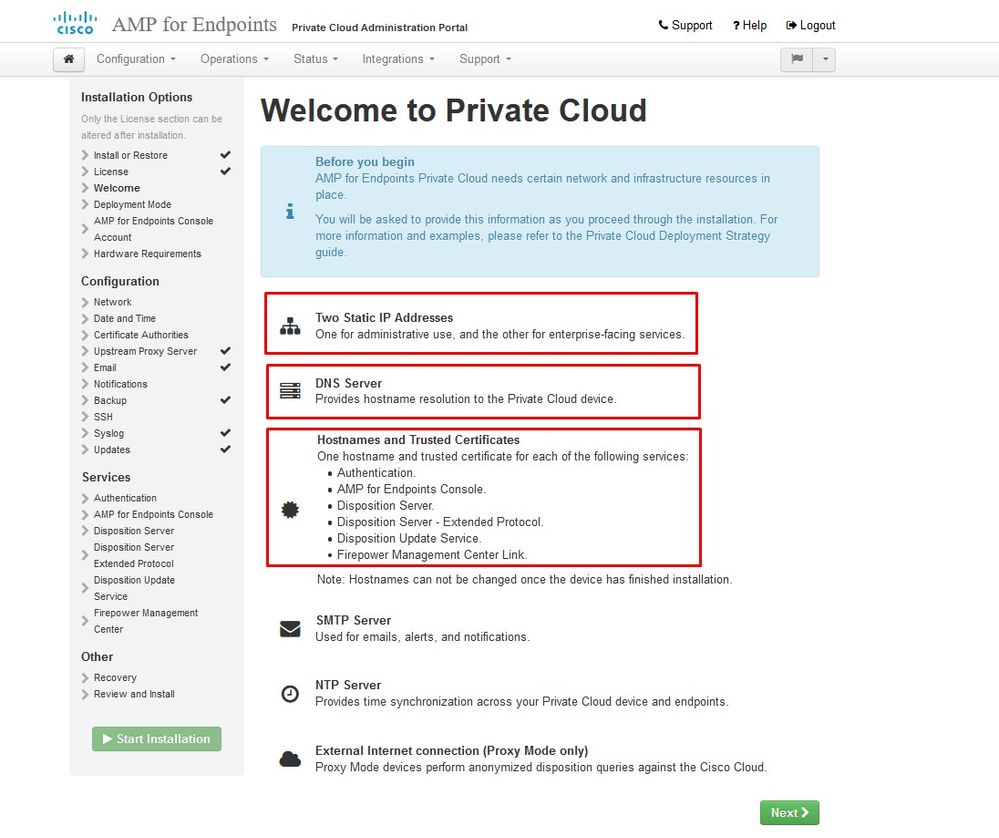Screen dimensions: 999x838
Task: Click the chevron icon next to Syslog
Action: [x=85, y=433]
